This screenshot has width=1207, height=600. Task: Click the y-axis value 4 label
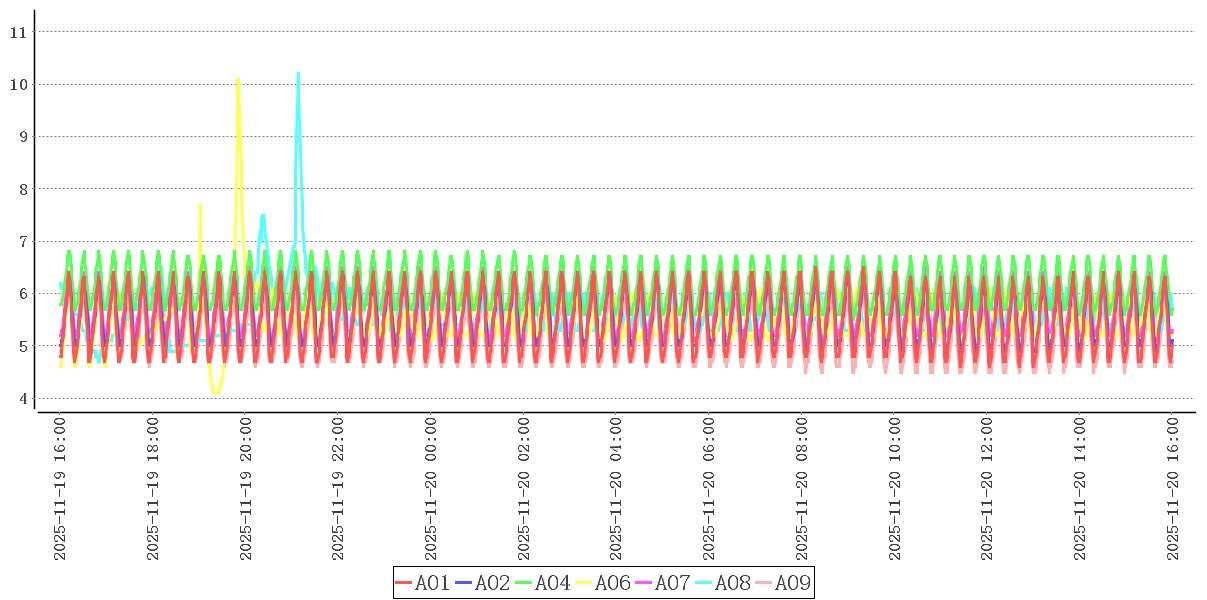[21, 398]
